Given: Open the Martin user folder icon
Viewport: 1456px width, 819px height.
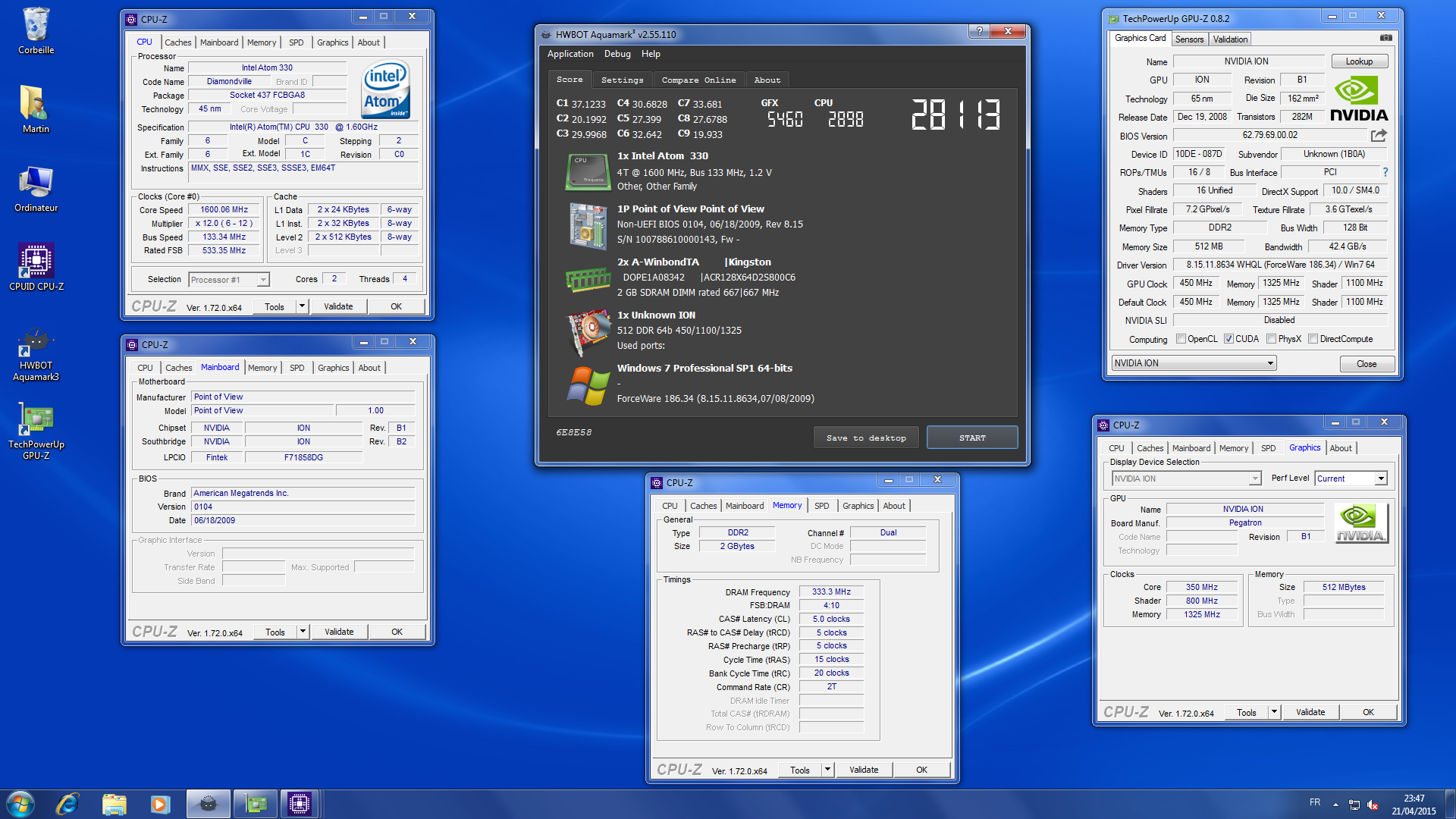Looking at the screenshot, I should click(x=36, y=108).
